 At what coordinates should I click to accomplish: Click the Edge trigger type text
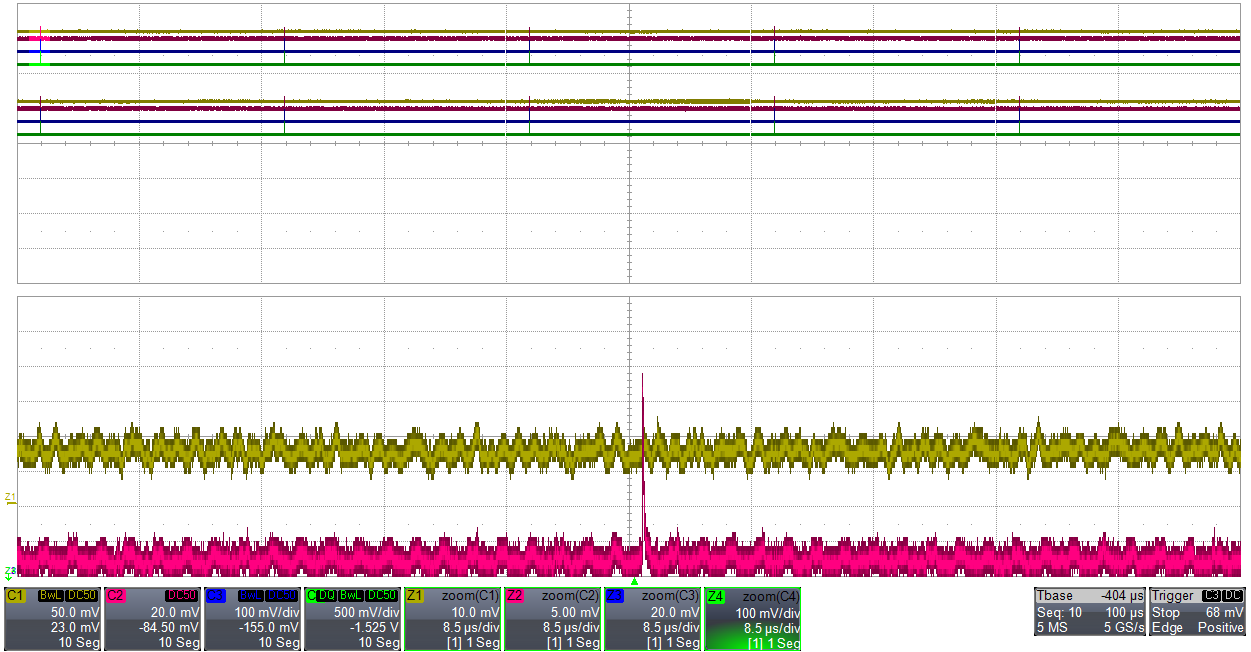coord(1167,627)
